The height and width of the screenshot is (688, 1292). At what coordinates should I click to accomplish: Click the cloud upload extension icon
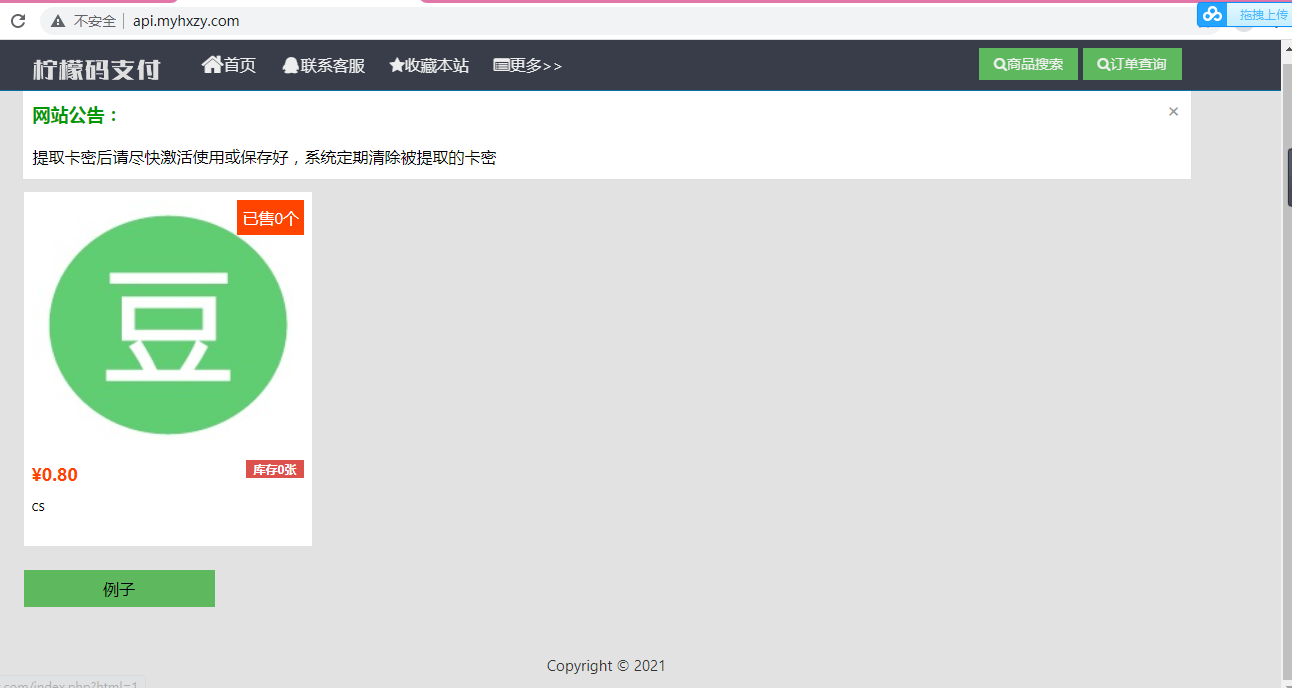pos(1213,14)
